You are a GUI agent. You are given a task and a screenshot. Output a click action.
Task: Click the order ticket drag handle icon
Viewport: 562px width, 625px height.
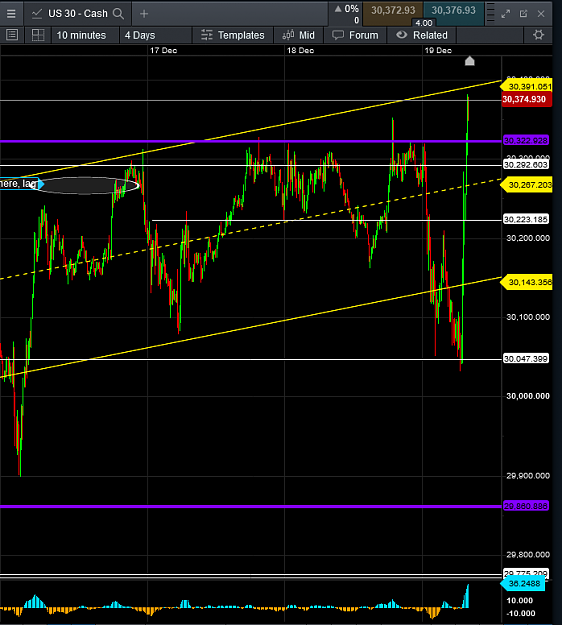(491, 13)
